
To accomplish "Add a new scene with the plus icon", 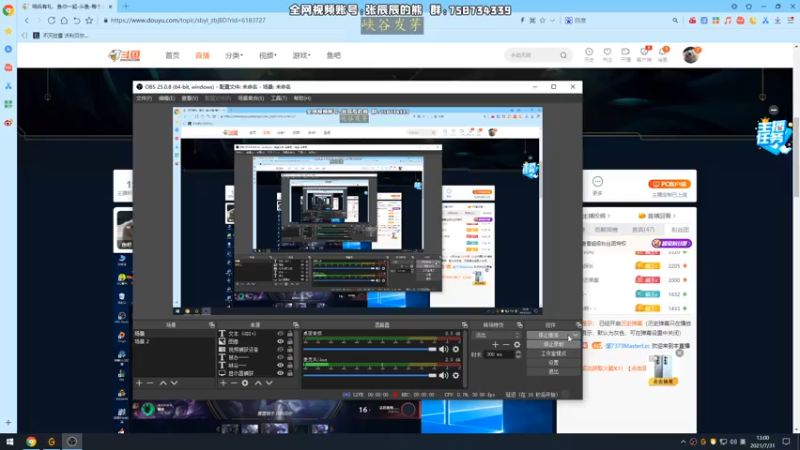I will 139,383.
